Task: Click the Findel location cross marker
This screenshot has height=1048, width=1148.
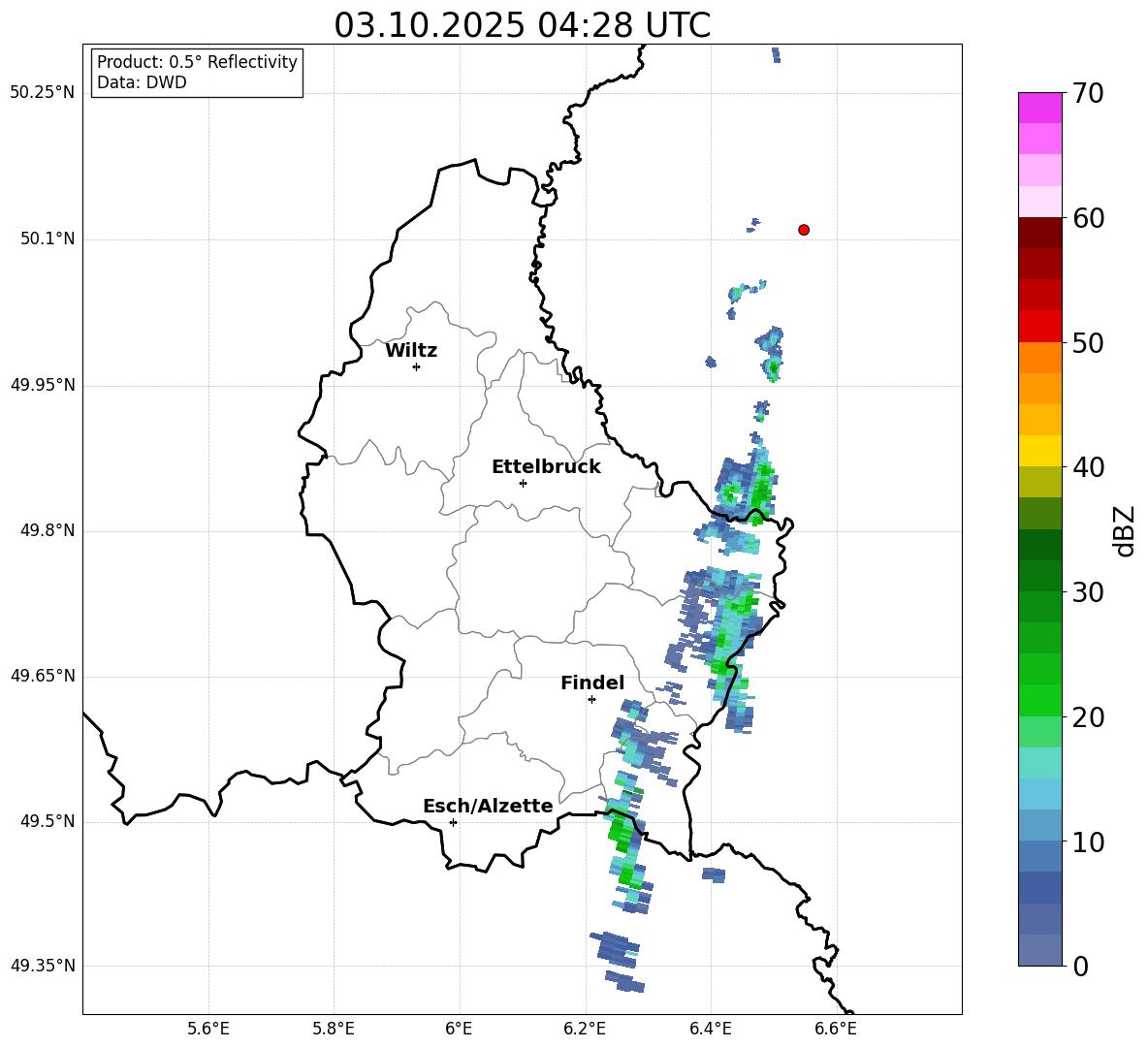Action: point(591,700)
